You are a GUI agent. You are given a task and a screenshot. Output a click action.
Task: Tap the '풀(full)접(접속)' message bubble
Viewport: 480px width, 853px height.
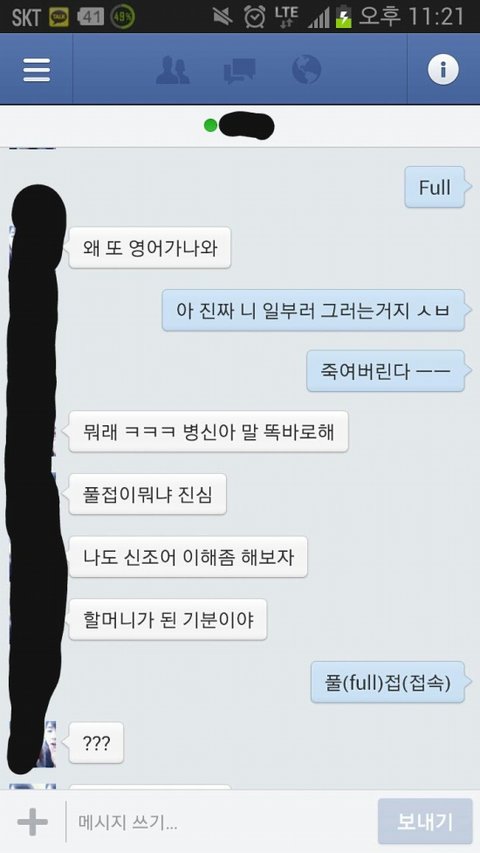(x=387, y=682)
